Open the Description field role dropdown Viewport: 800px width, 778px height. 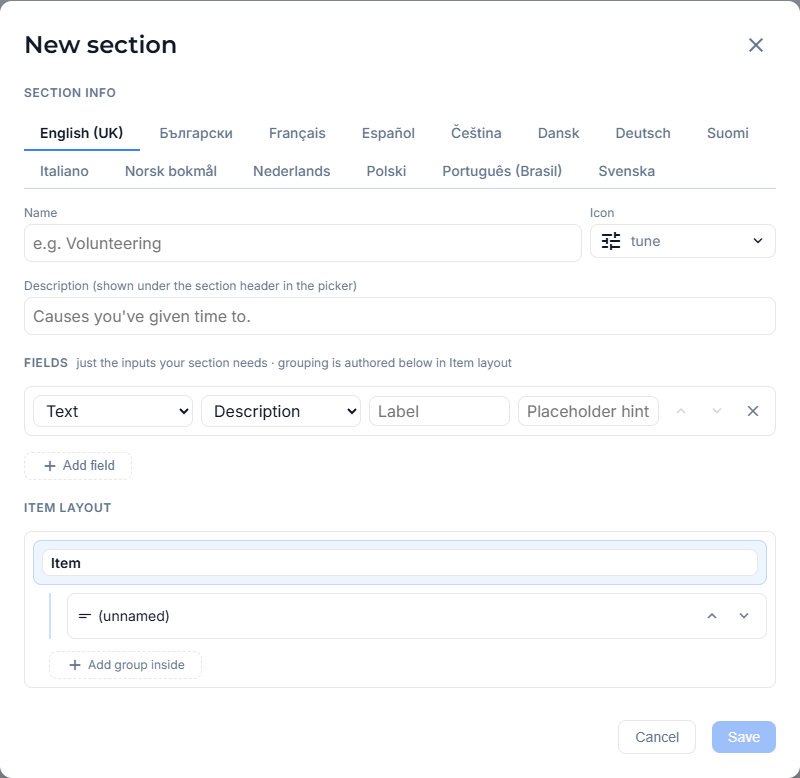pyautogui.click(x=281, y=411)
